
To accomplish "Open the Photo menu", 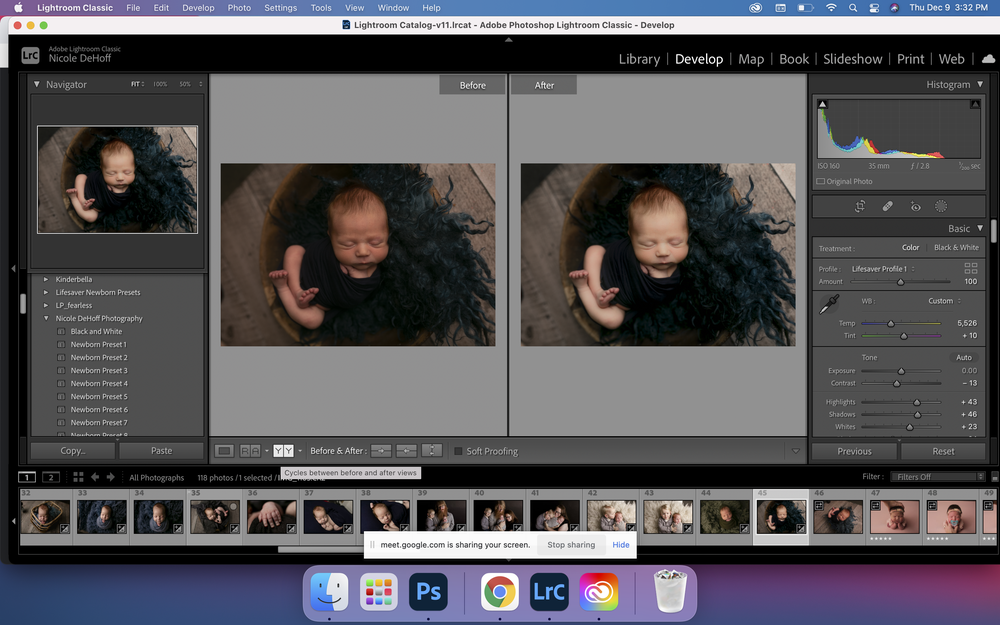I will click(x=239, y=8).
